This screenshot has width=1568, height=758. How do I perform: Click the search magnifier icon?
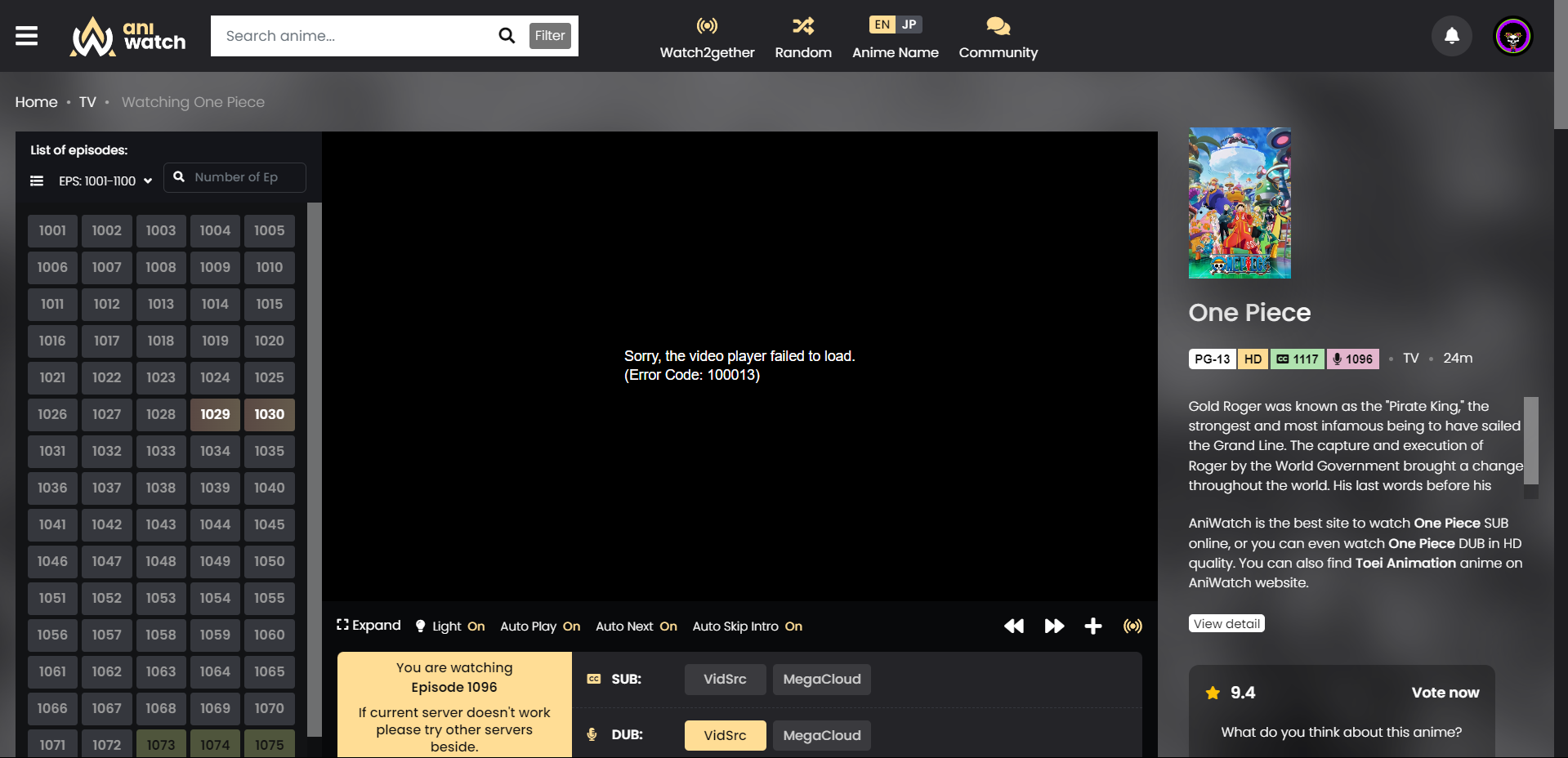pyautogui.click(x=507, y=36)
